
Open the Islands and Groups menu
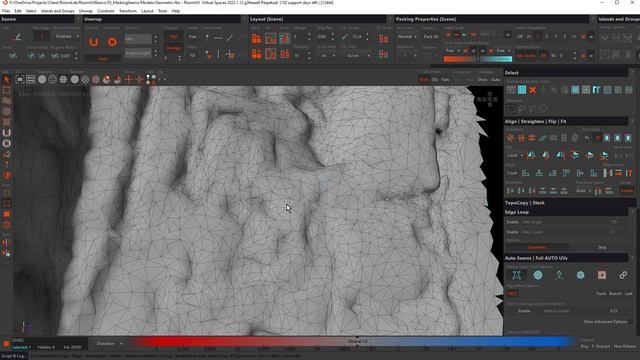(x=58, y=11)
